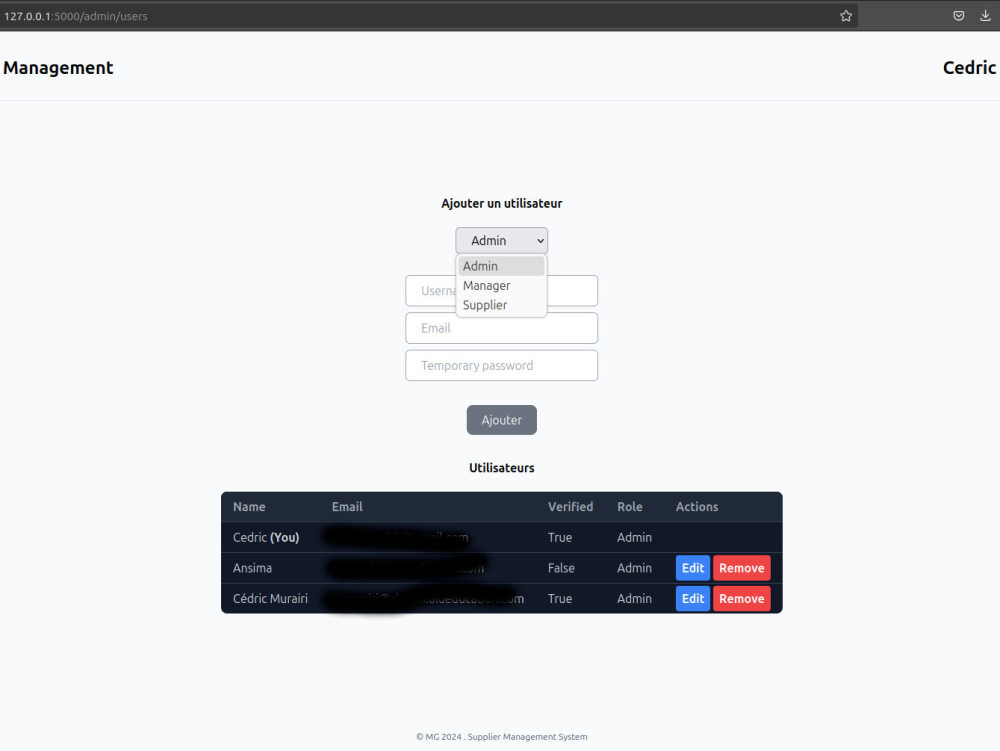Click the footer Supplier Management System text
Image resolution: width=1000 pixels, height=751 pixels.
click(527, 737)
